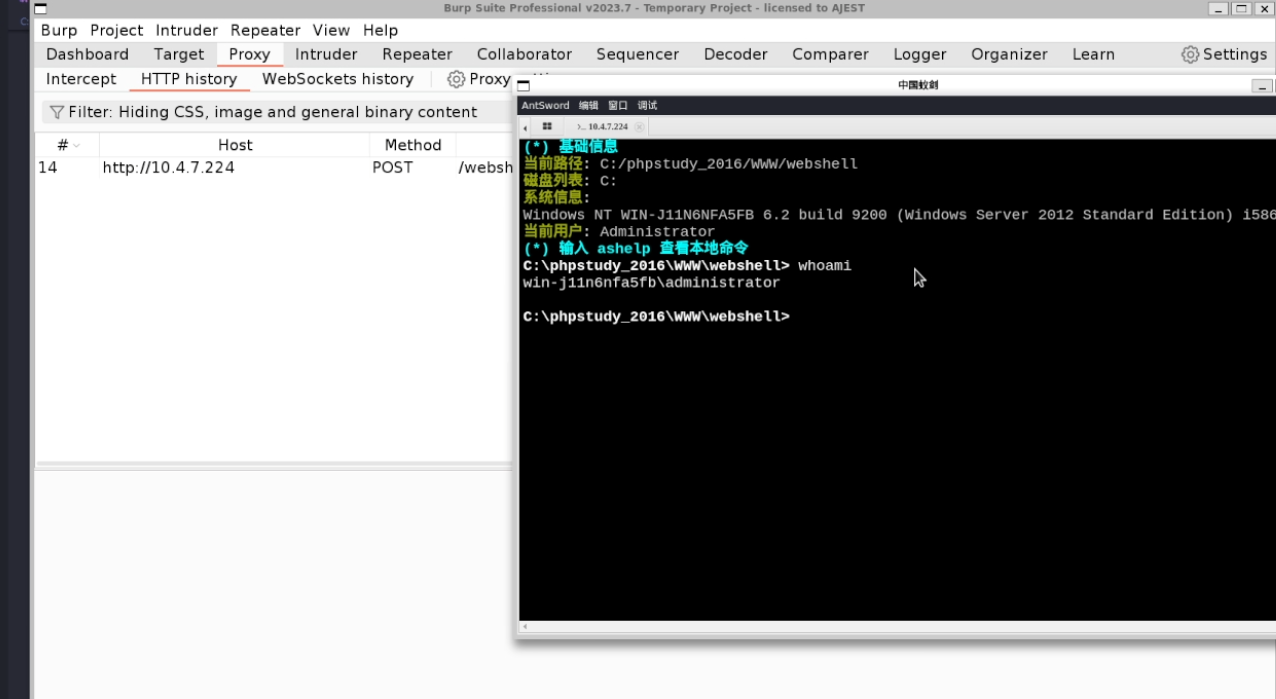Sort history by # column header
Image resolution: width=1276 pixels, height=699 pixels.
67,145
